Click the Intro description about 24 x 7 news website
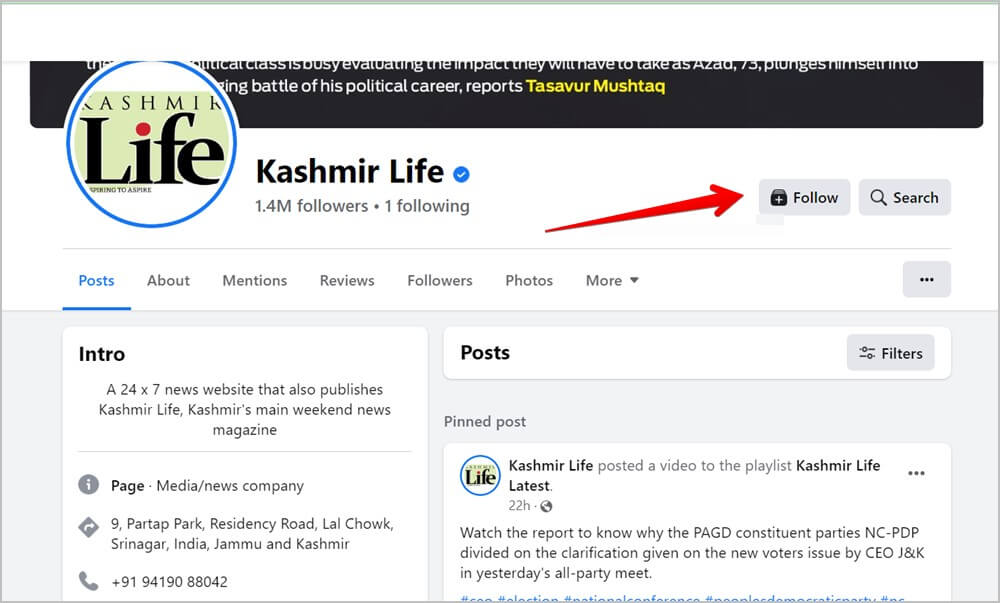This screenshot has height=603, width=1000. tap(245, 409)
